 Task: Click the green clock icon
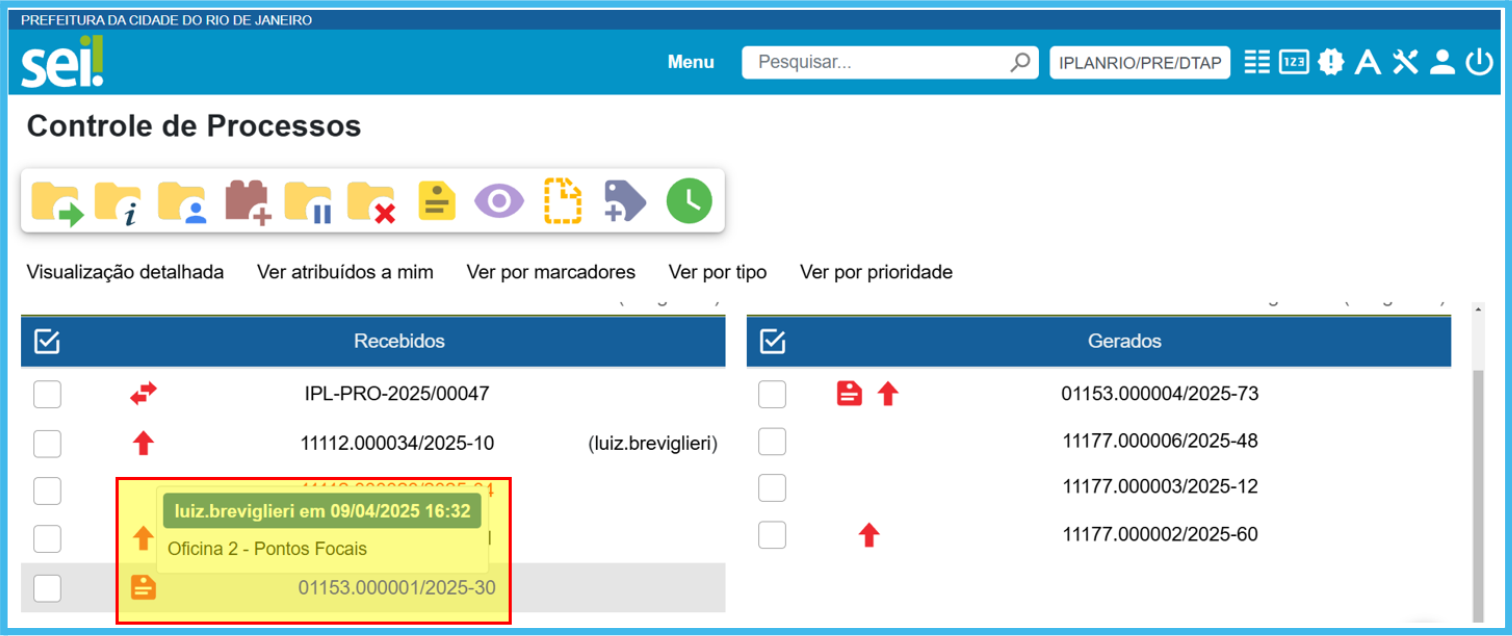tap(689, 201)
